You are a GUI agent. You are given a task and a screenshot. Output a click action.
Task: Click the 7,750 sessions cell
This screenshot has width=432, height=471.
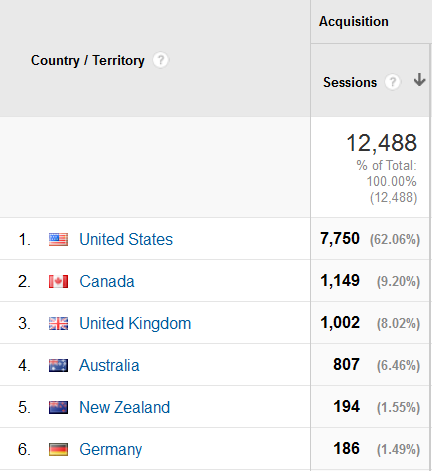coord(340,239)
